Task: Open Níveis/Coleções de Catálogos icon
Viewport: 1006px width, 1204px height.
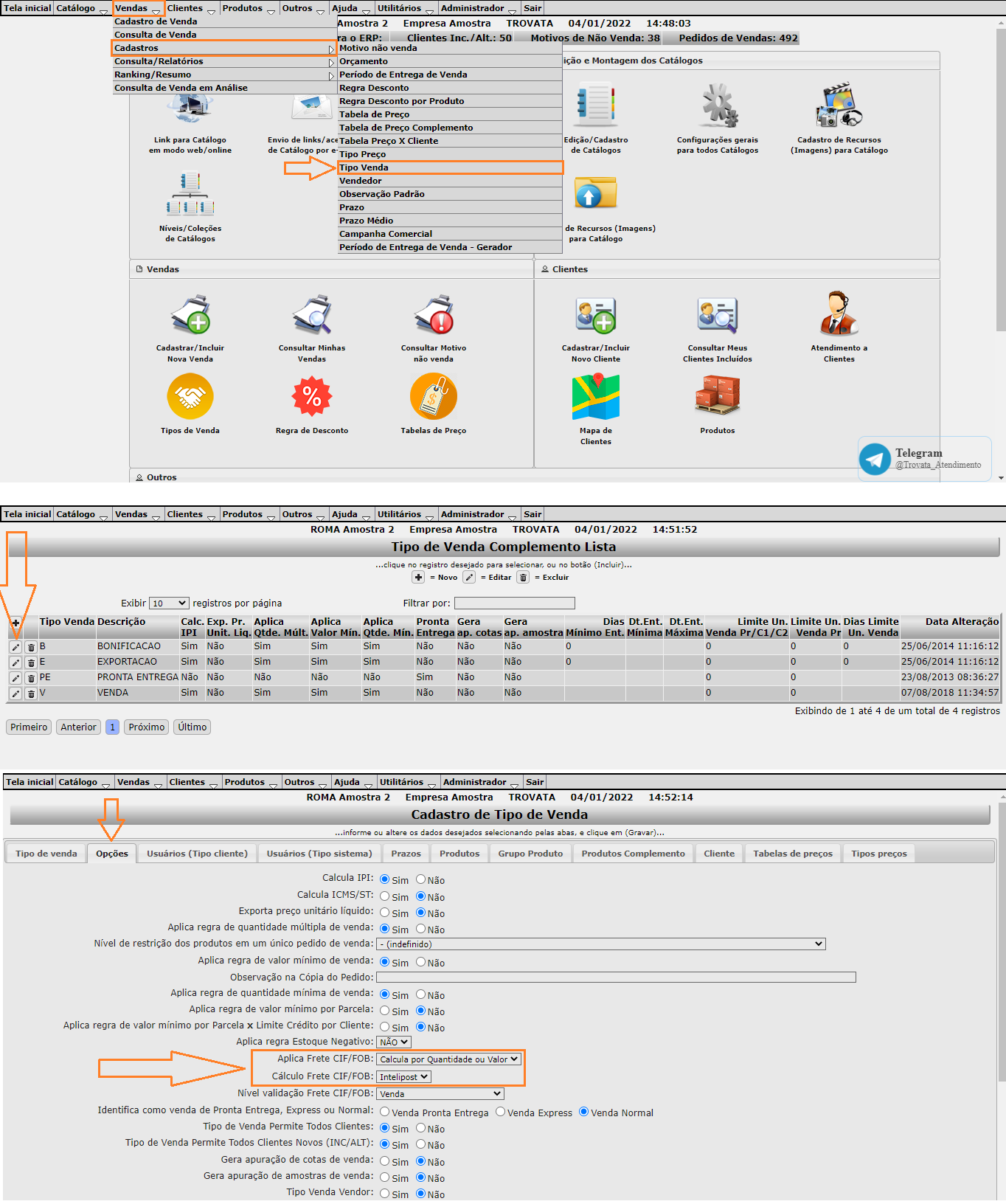Action: click(190, 193)
